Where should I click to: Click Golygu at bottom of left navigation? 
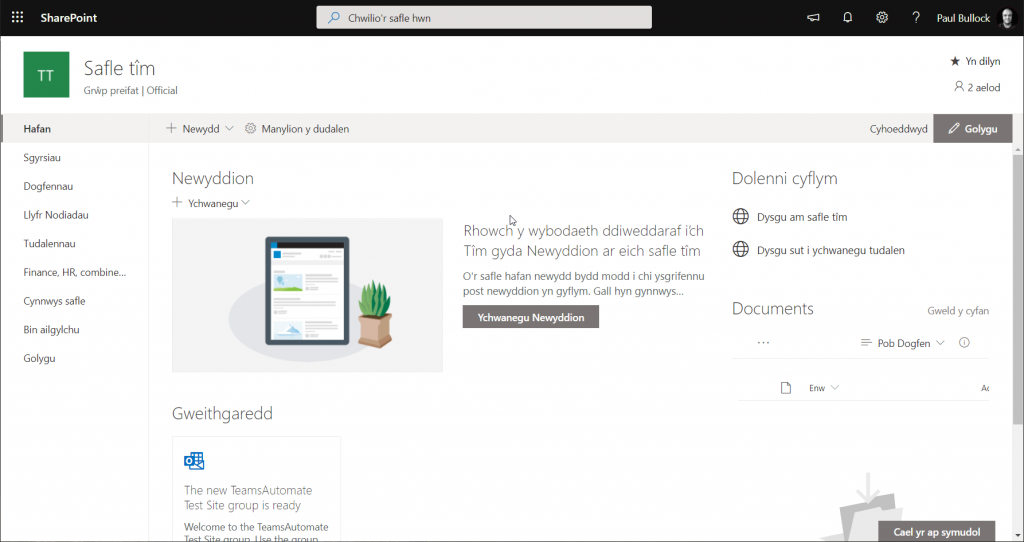tap(39, 359)
